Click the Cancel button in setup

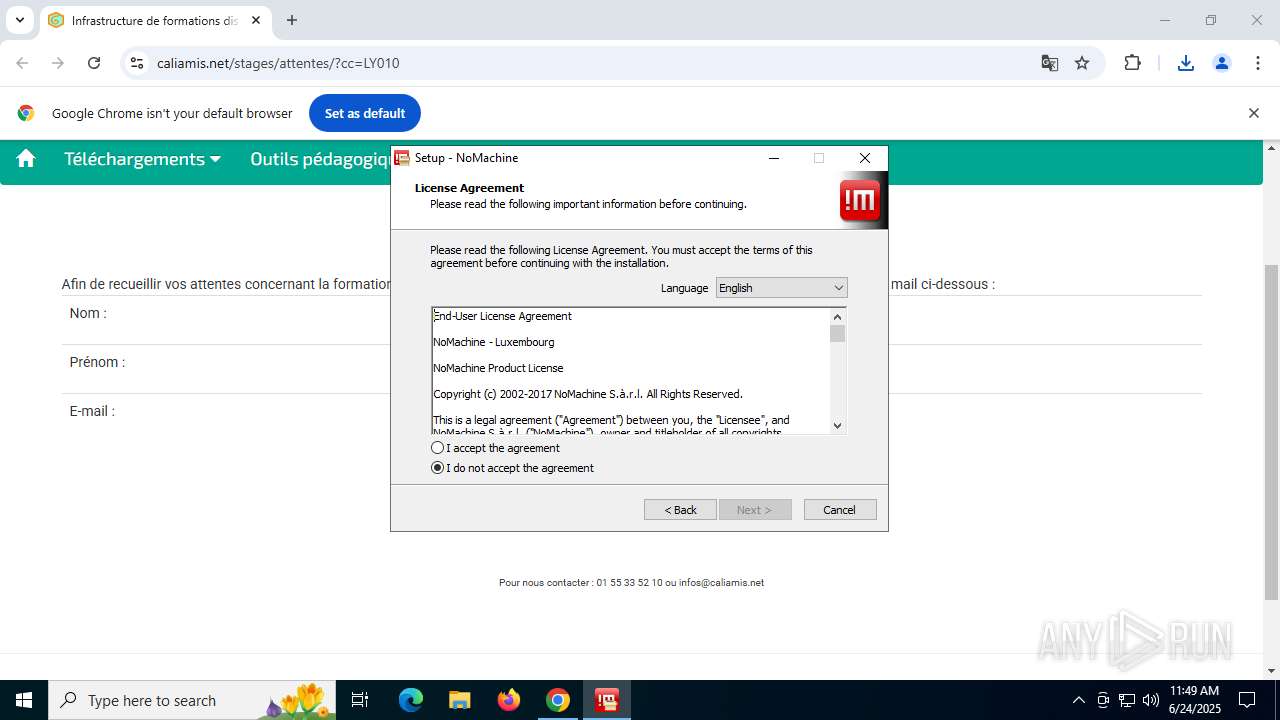pos(840,510)
